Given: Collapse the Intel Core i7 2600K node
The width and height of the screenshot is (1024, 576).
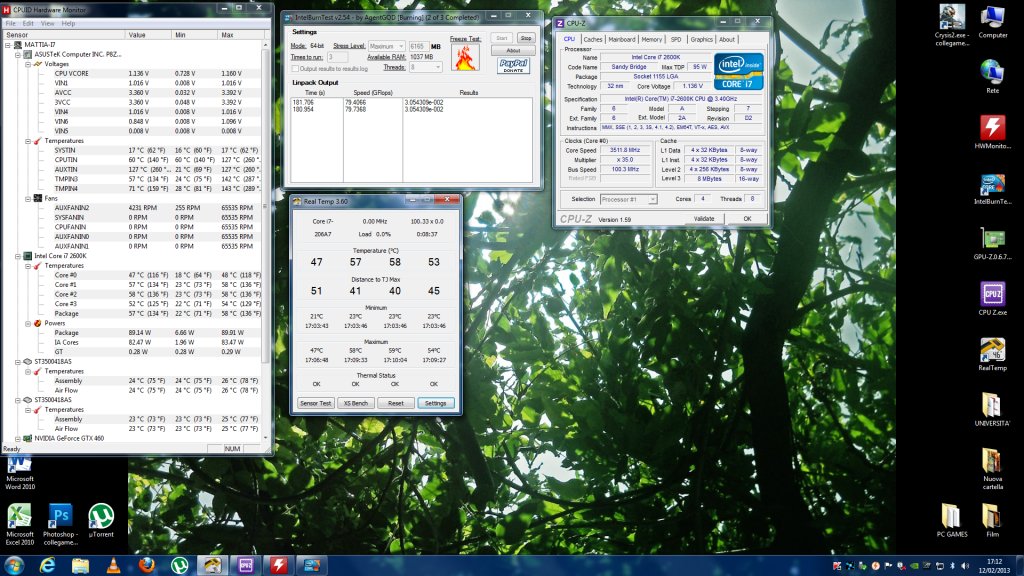Looking at the screenshot, I should coord(18,256).
